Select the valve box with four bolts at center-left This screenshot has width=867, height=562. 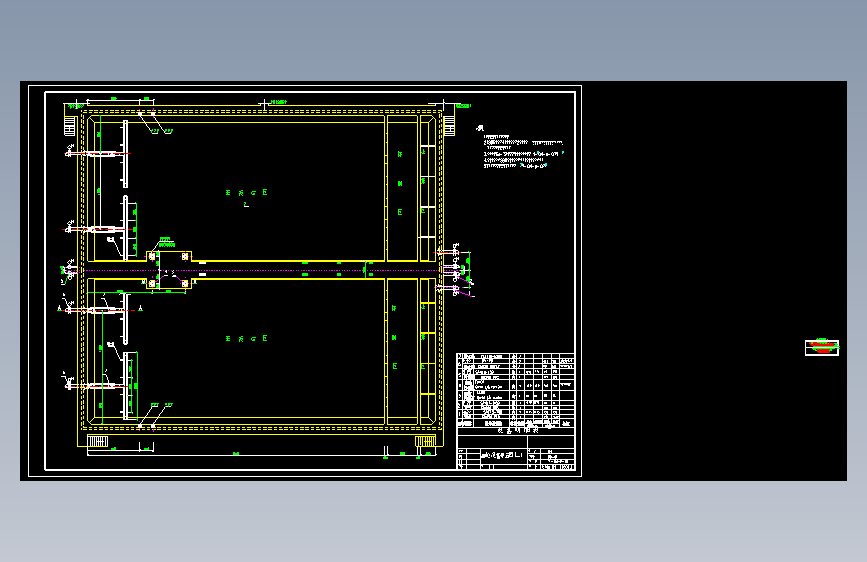point(169,270)
